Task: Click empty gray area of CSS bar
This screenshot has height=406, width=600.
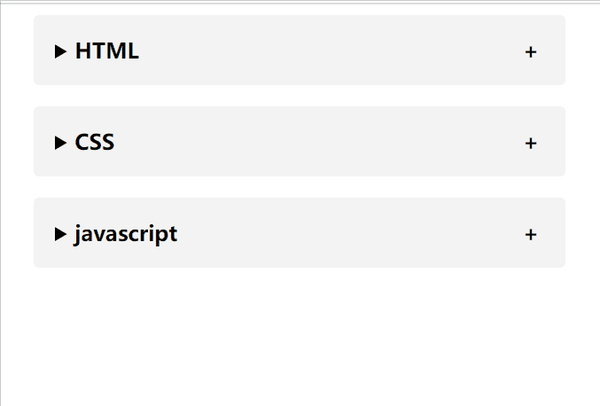Action: point(330,143)
